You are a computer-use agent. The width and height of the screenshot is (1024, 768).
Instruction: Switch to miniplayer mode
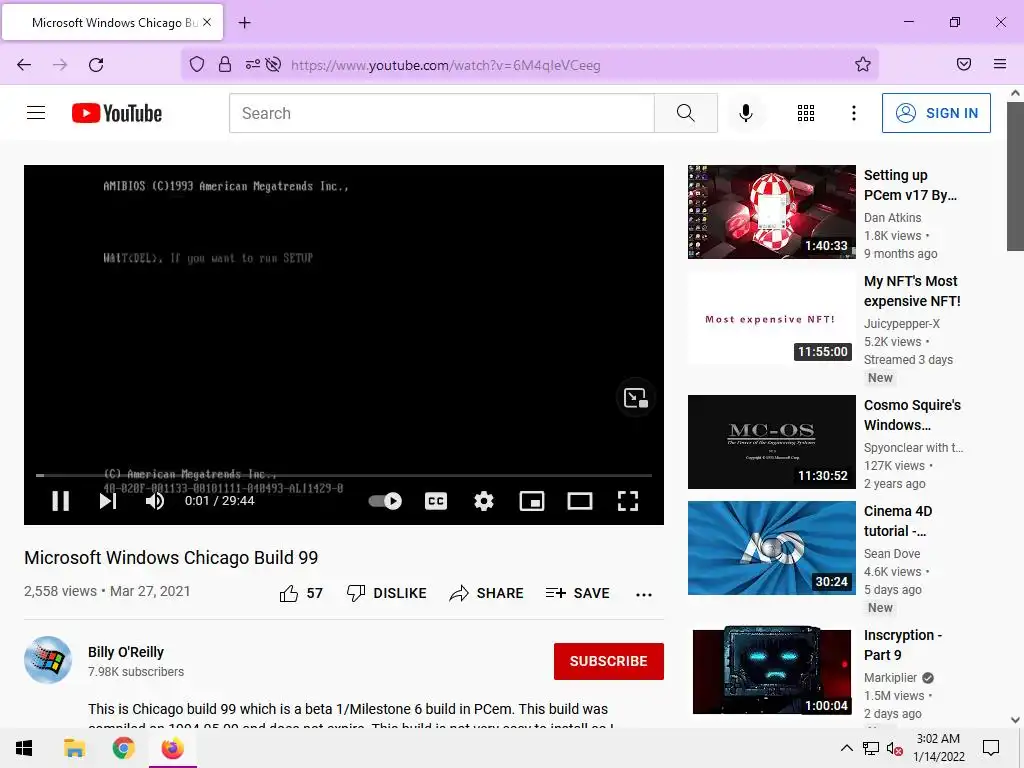click(532, 501)
